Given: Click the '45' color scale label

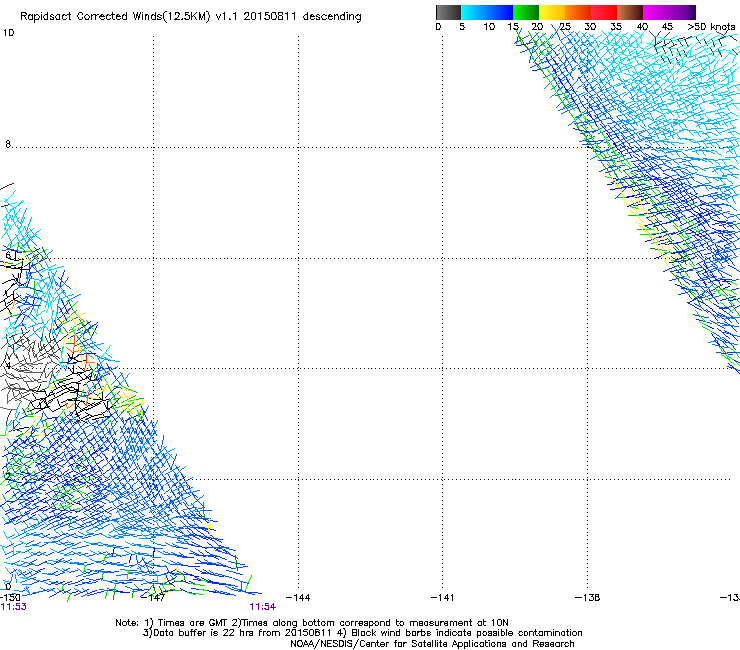Looking at the screenshot, I should click(x=667, y=26).
